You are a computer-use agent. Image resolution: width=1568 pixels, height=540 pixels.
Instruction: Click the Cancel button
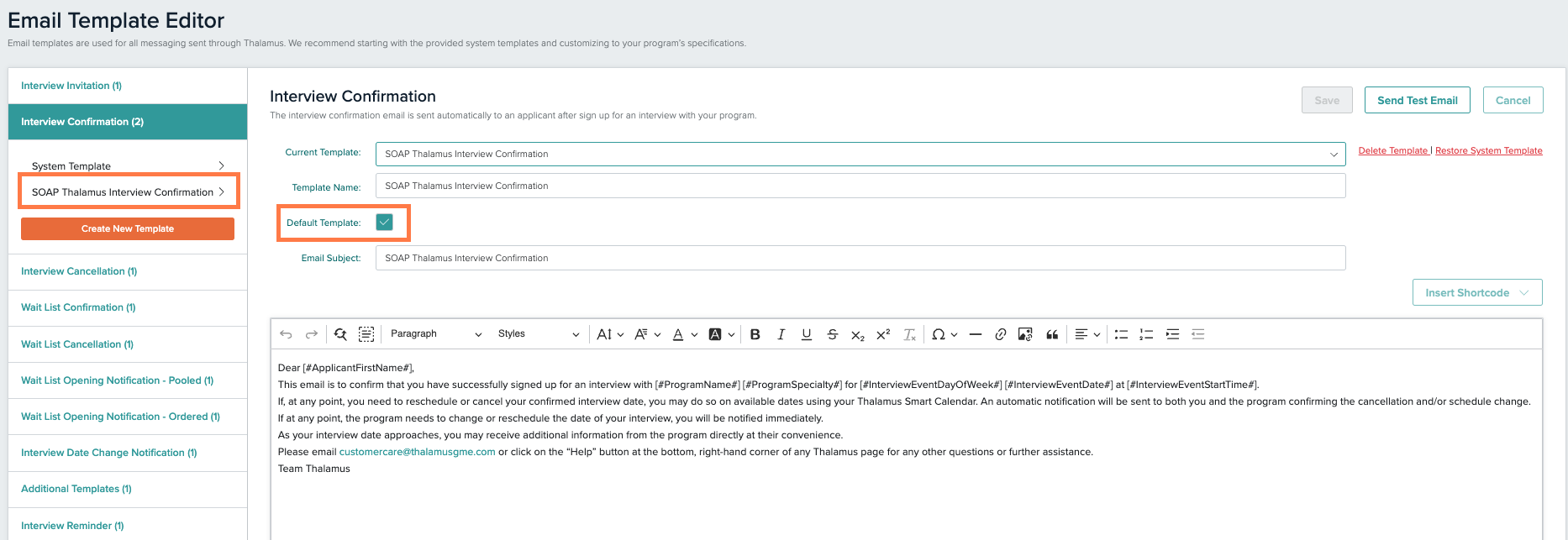coord(1513,100)
